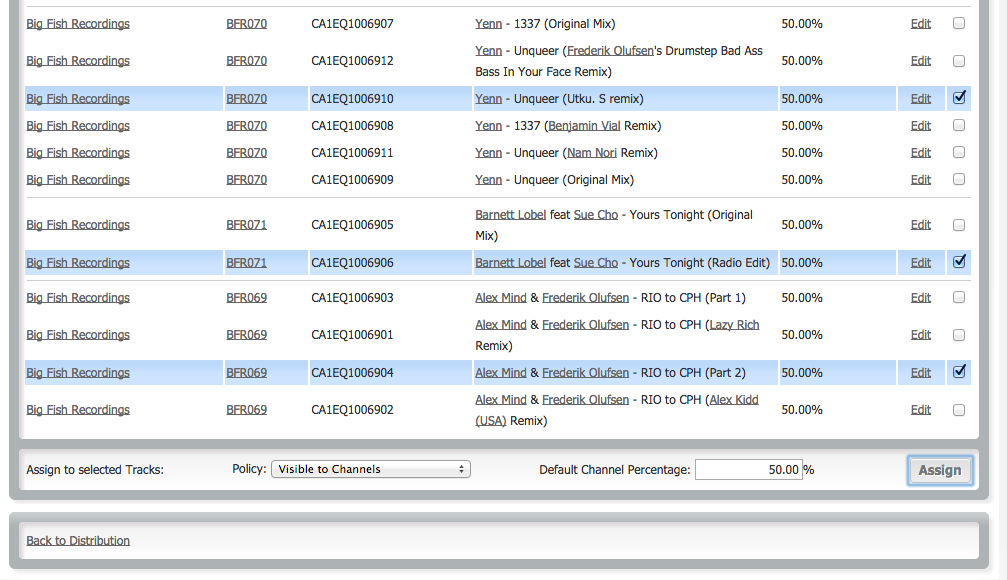Edit the Yours Tonight Original Mix track
1007x580 pixels.
pos(920,225)
